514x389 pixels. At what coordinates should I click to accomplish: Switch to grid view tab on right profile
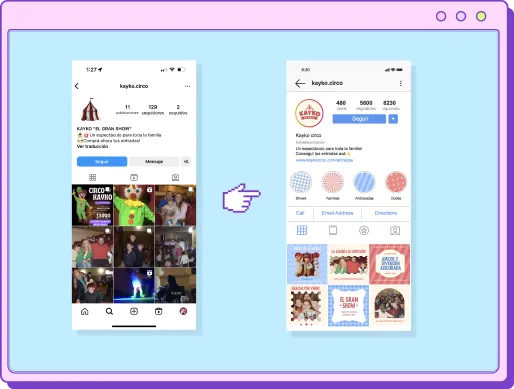point(302,230)
